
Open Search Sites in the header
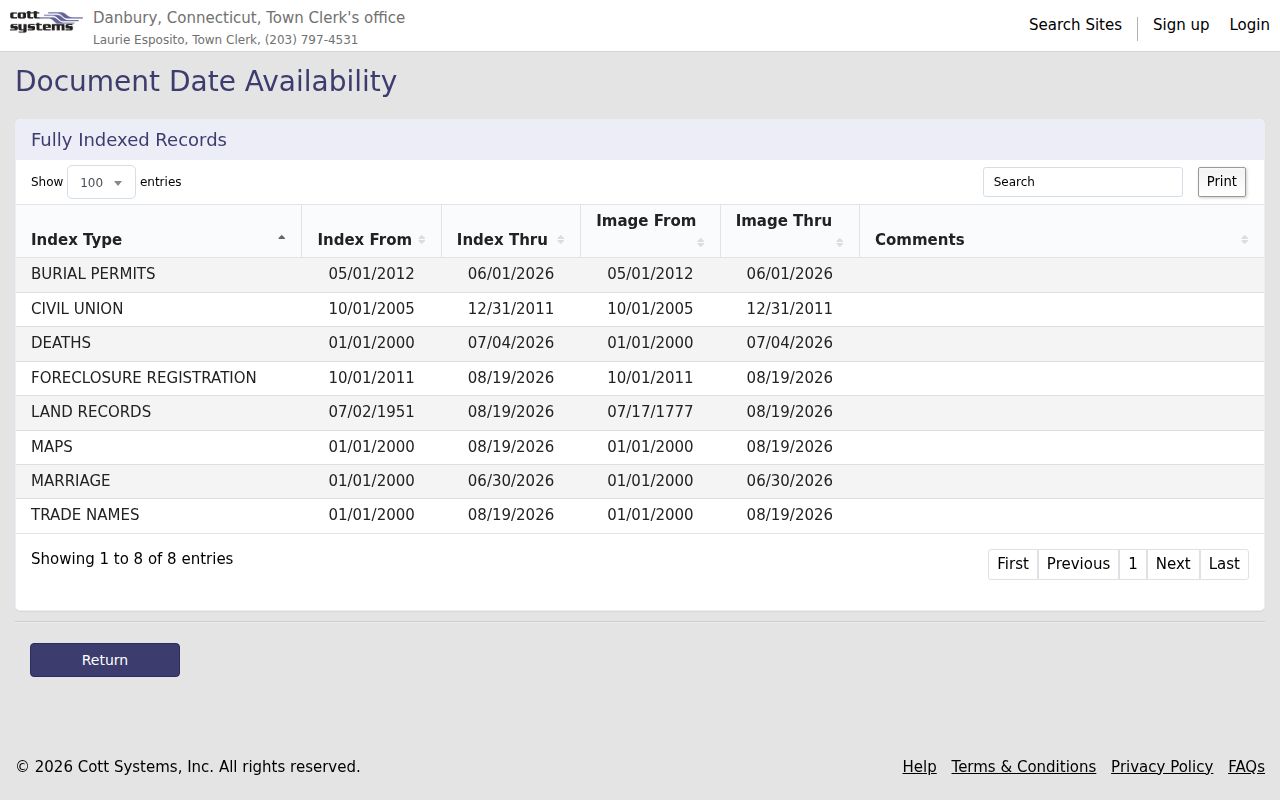[1075, 25]
